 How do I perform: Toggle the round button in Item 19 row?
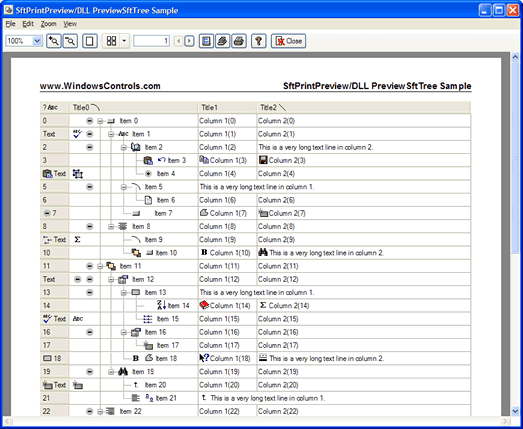pyautogui.click(x=89, y=372)
